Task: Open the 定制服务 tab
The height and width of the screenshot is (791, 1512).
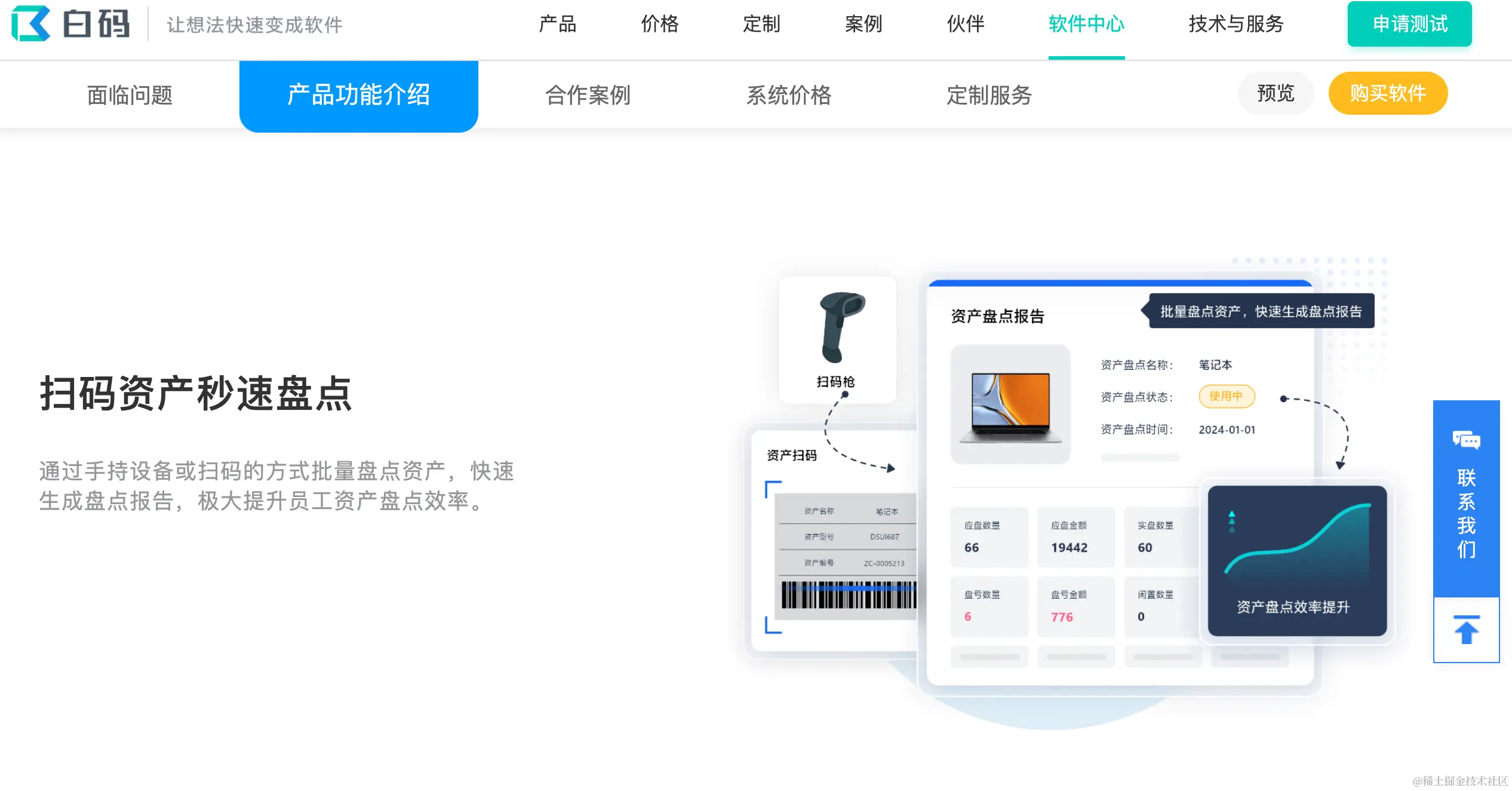Action: tap(989, 95)
